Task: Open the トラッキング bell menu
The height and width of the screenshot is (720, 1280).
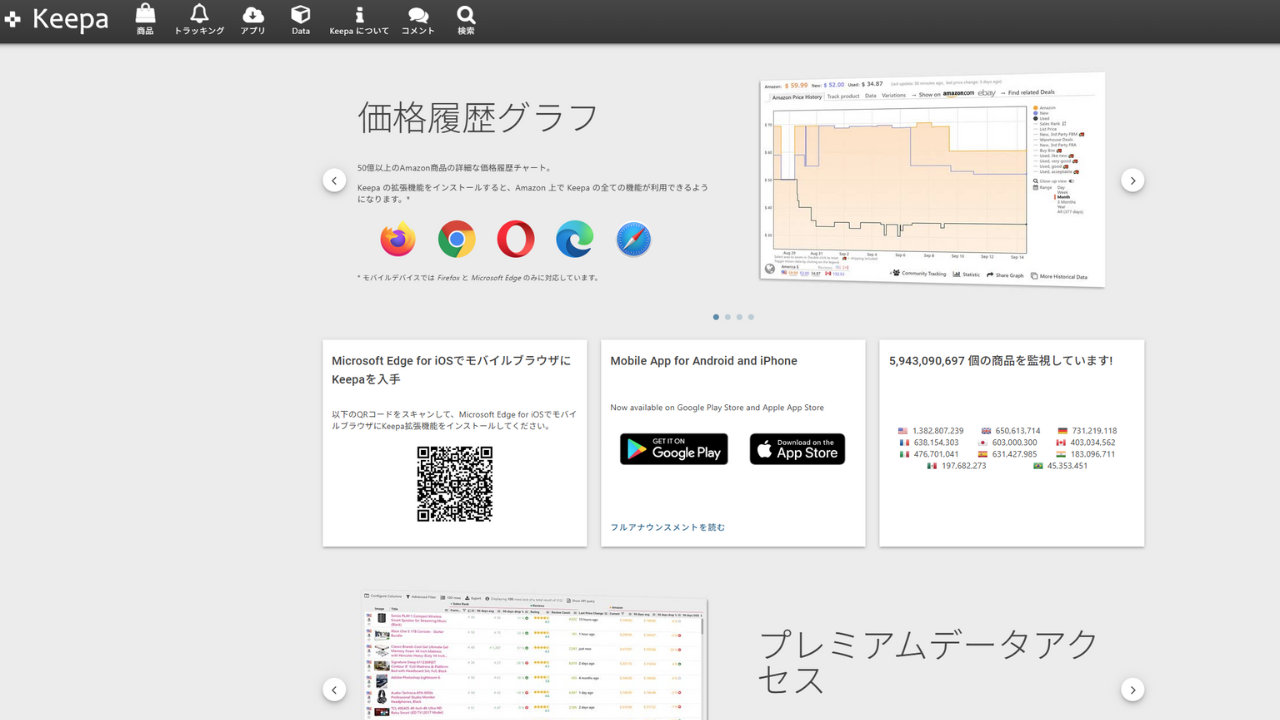Action: click(x=199, y=20)
